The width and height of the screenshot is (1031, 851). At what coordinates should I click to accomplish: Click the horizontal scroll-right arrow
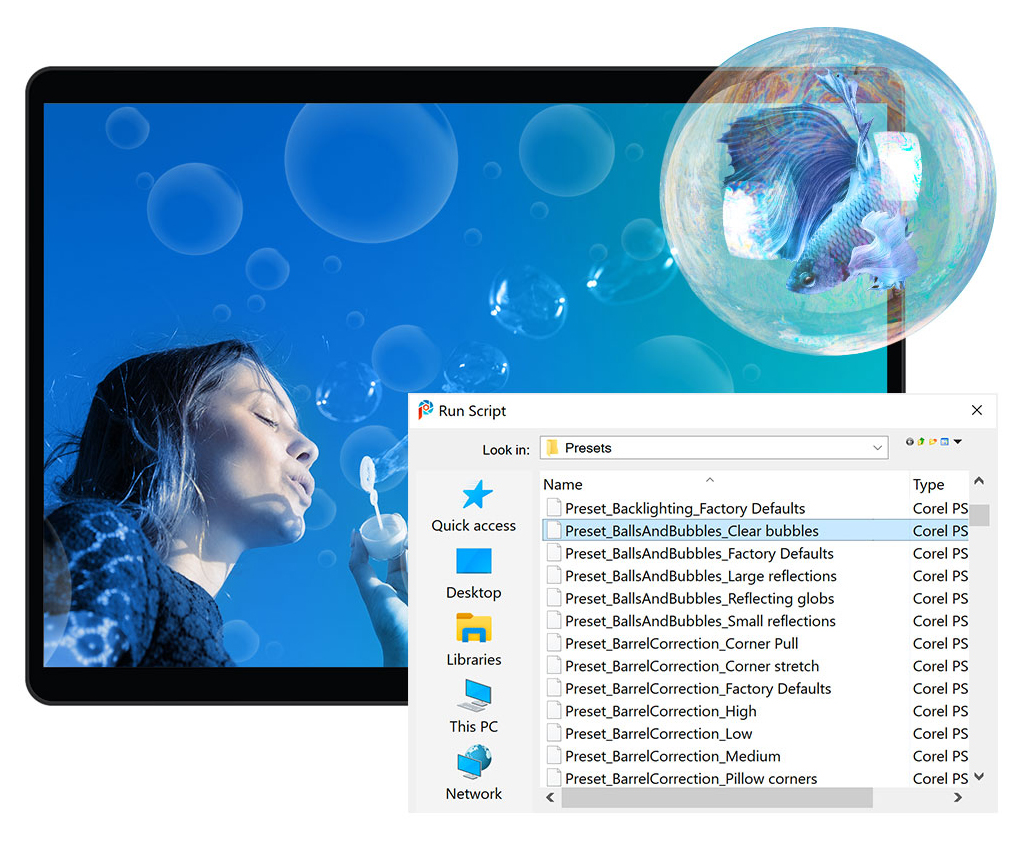coord(958,798)
